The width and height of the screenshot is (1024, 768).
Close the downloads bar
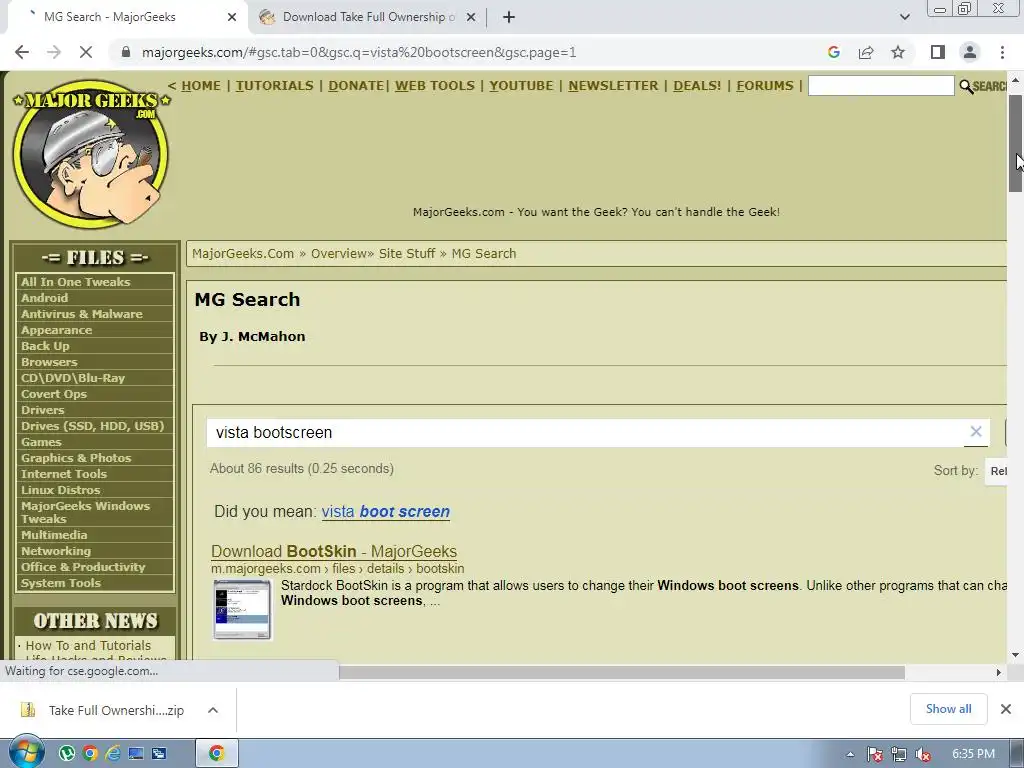click(x=1006, y=709)
